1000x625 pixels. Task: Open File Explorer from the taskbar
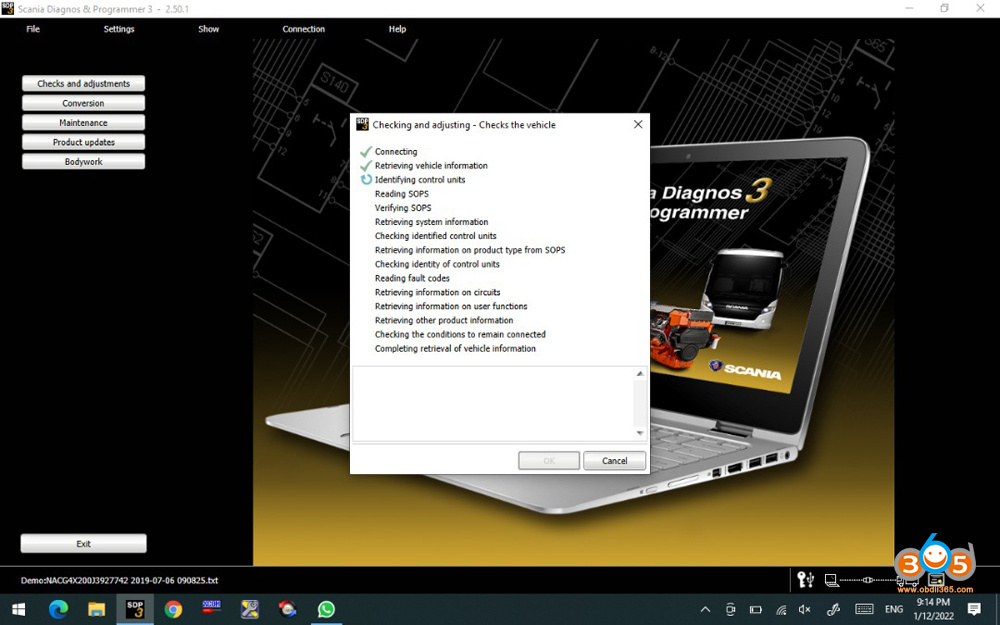point(96,609)
